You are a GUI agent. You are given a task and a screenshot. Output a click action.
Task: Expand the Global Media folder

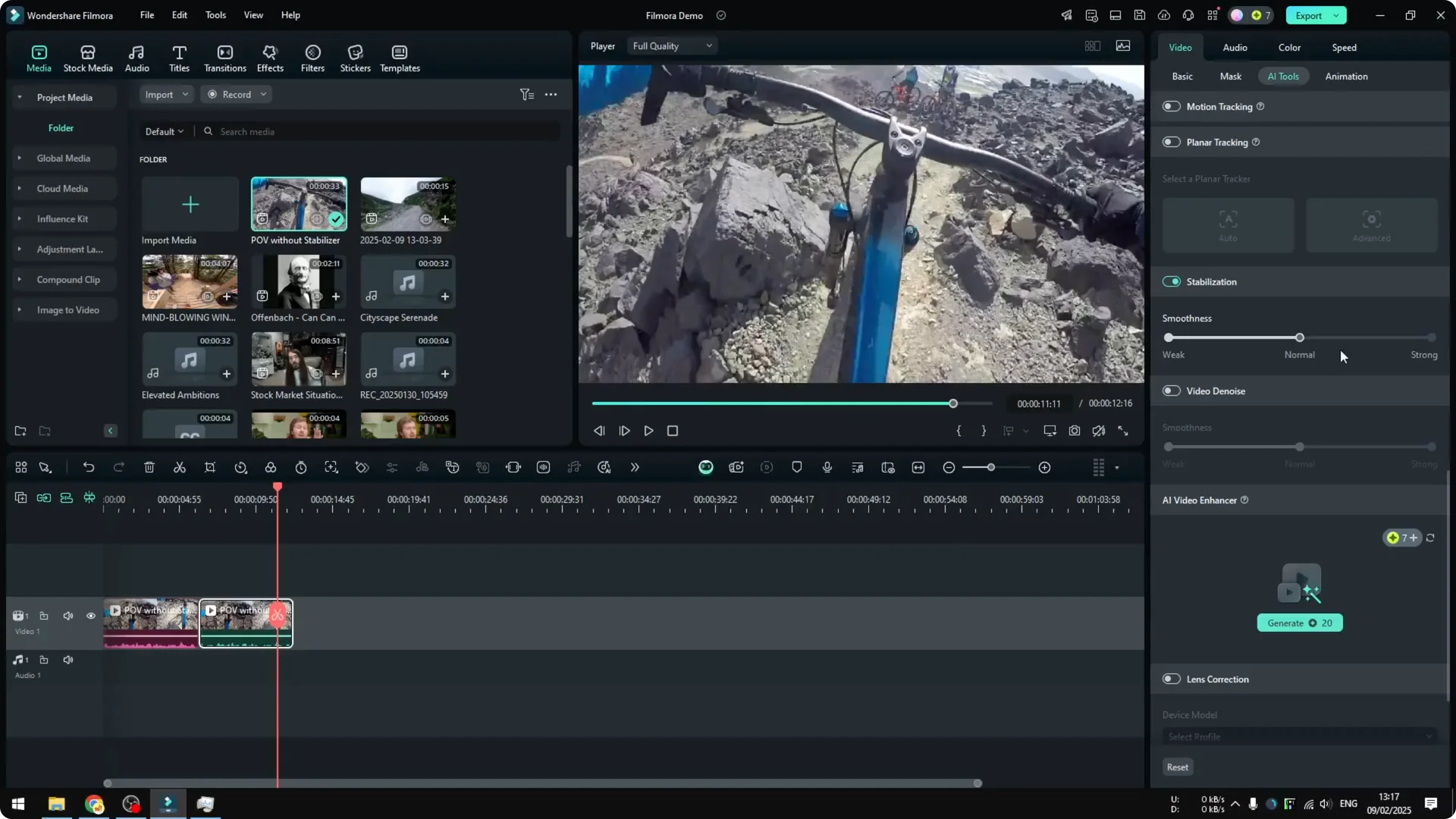pos(19,158)
